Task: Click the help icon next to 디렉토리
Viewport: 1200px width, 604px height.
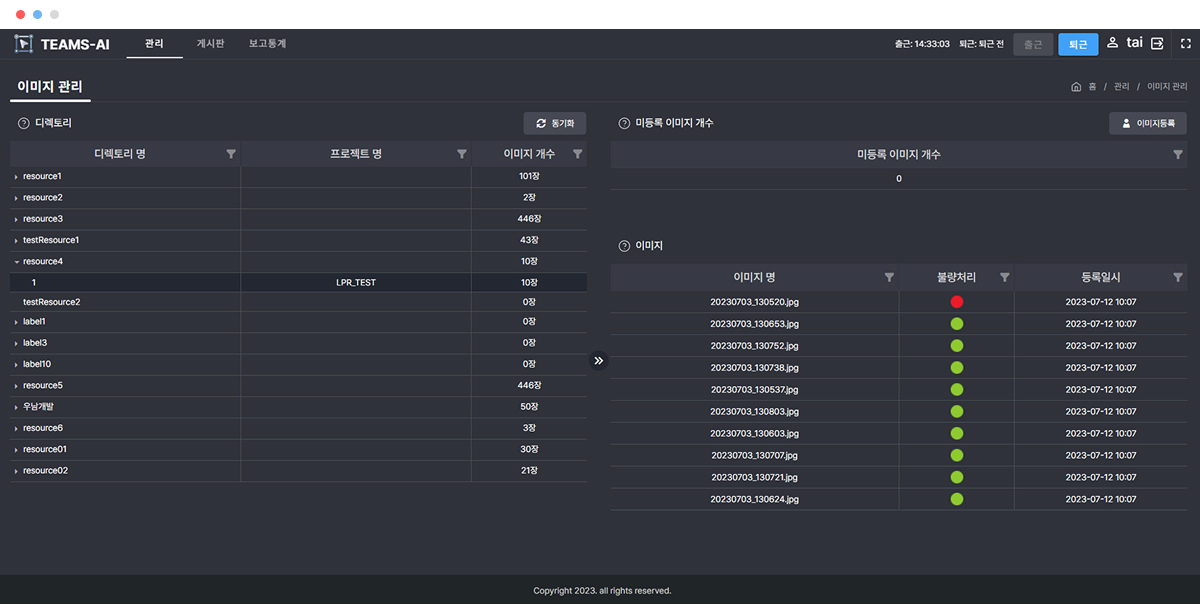Action: [21, 123]
